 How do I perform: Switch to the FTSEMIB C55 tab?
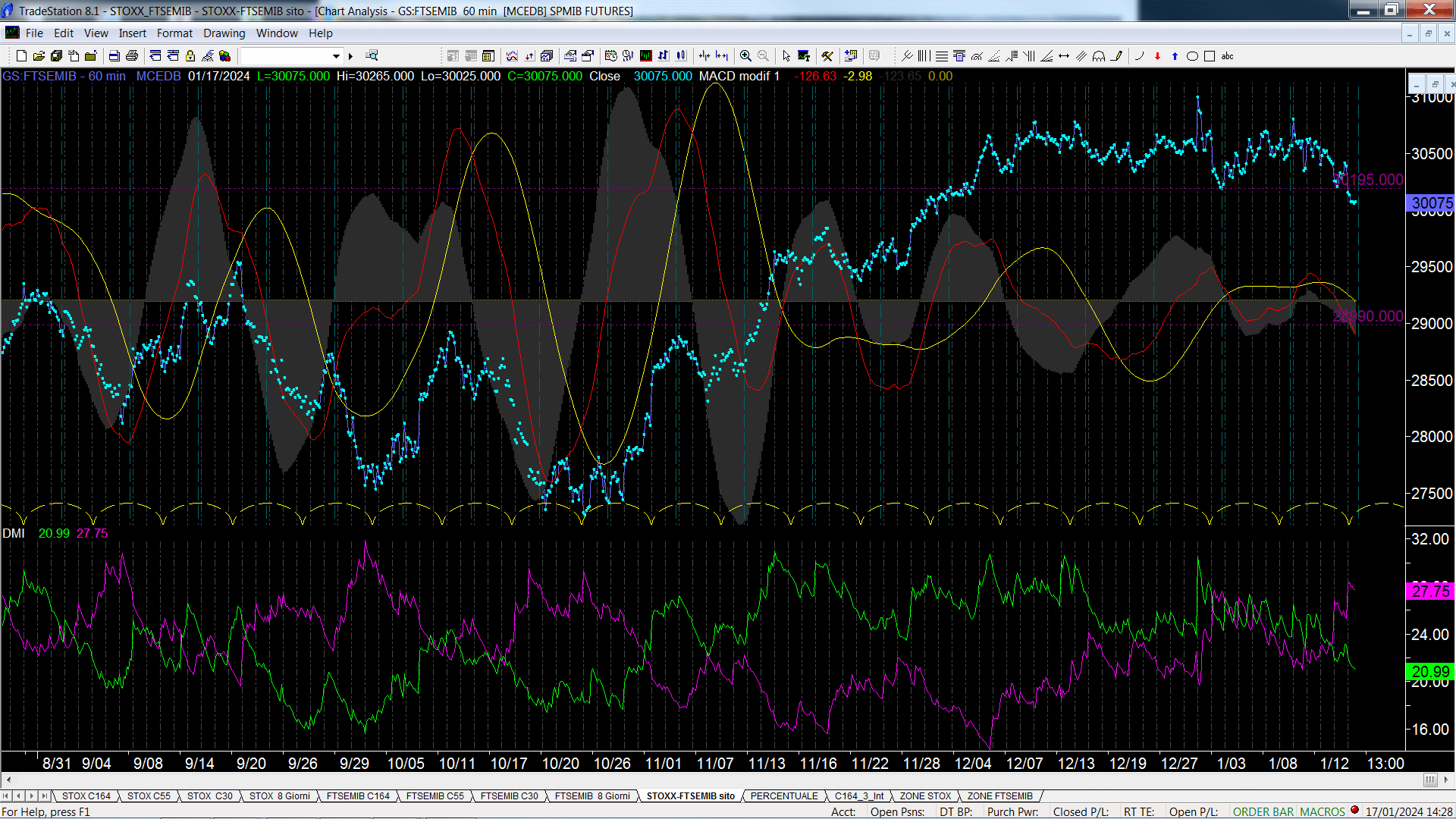(435, 796)
